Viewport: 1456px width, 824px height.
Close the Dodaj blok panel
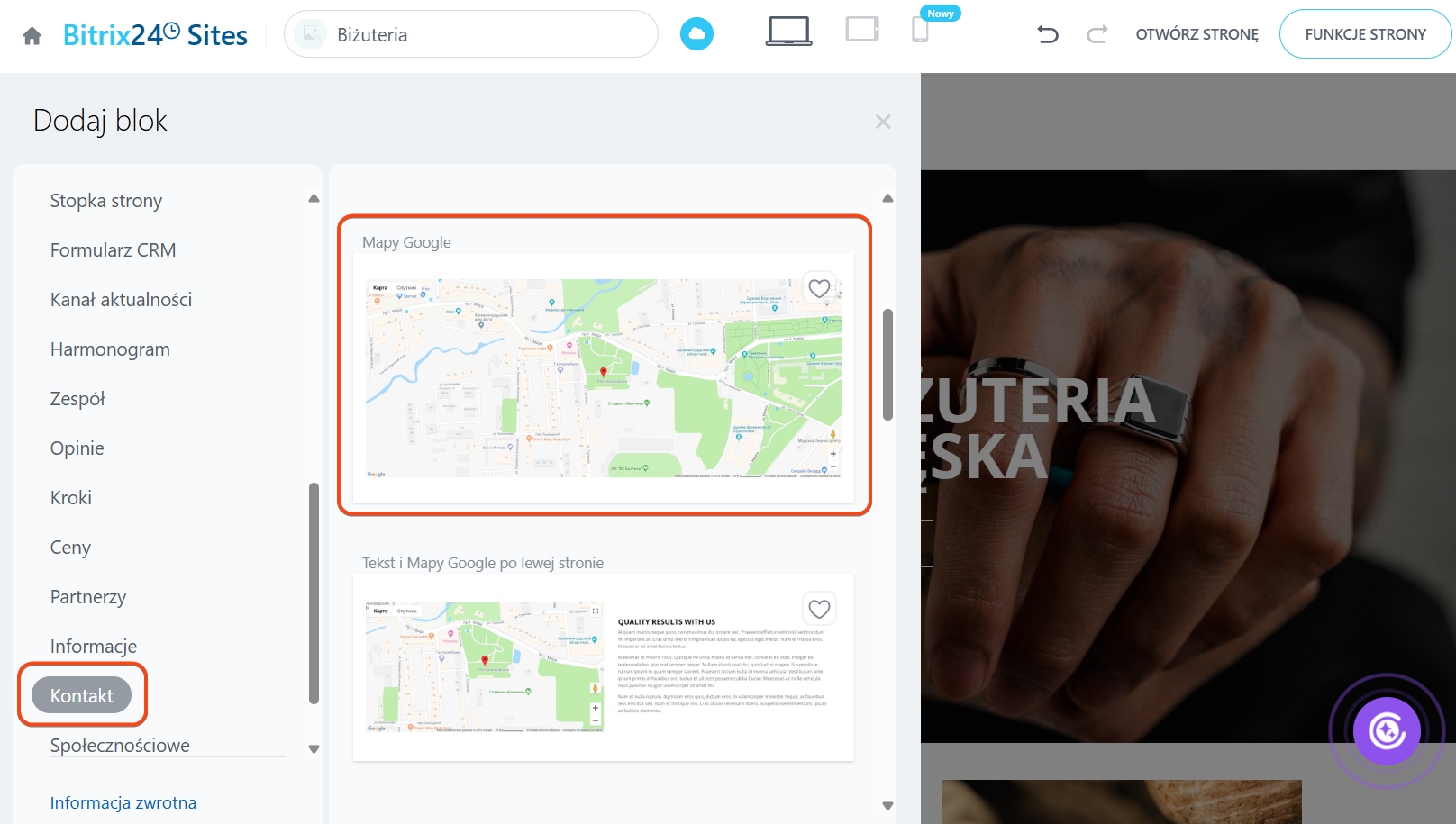coord(883,122)
